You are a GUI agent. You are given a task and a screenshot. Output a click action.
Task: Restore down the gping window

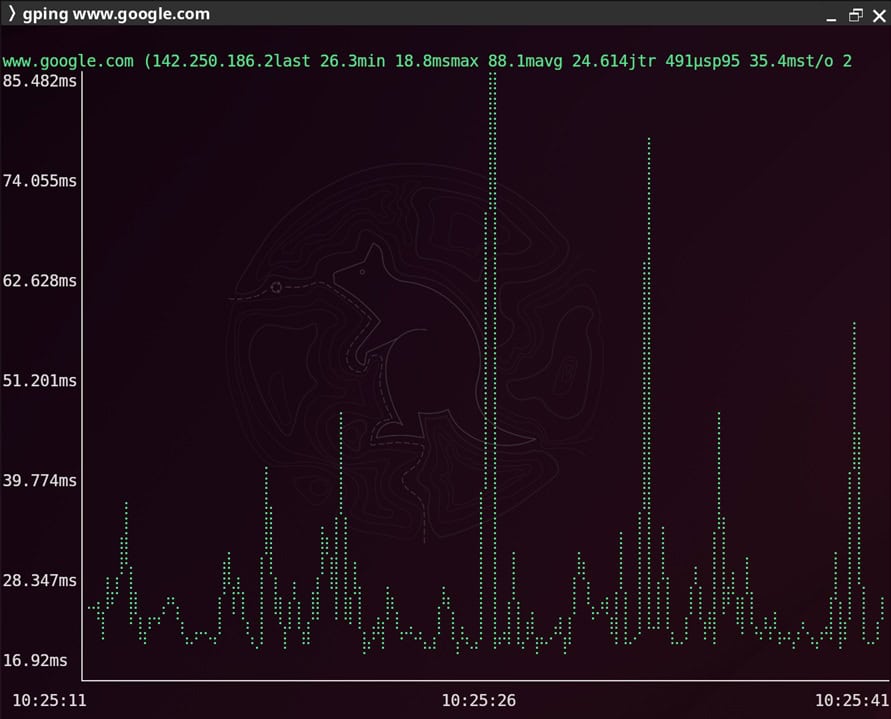[855, 15]
